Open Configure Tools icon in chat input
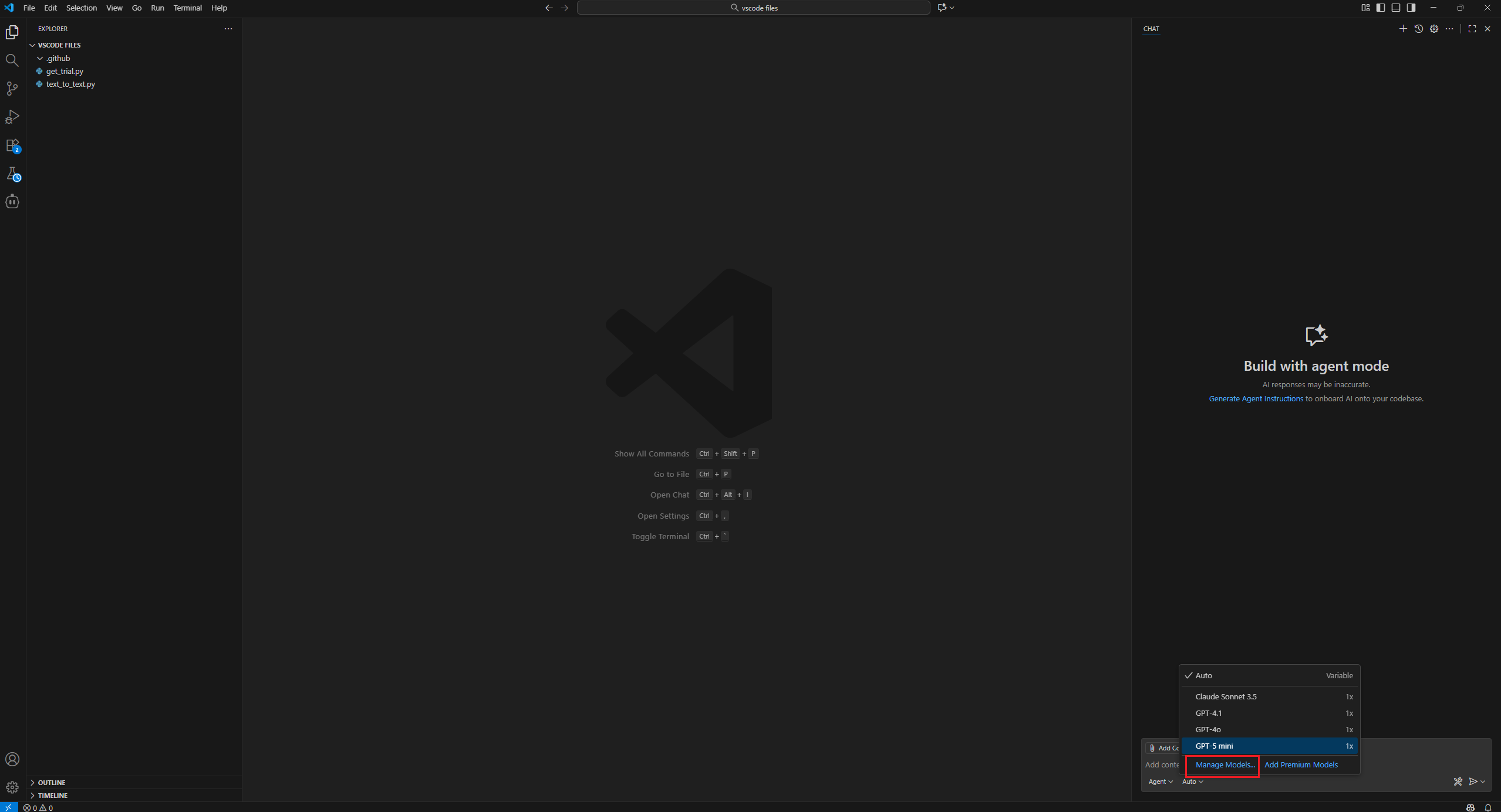The image size is (1501, 812). [1458, 781]
